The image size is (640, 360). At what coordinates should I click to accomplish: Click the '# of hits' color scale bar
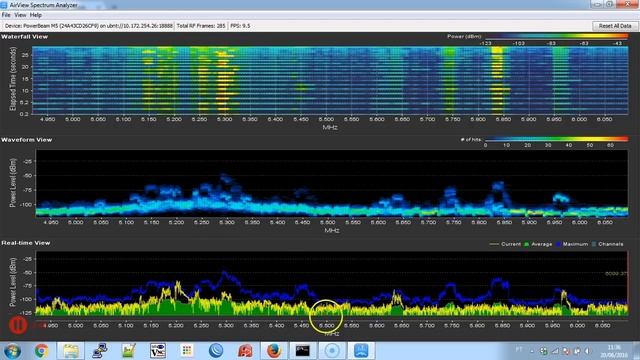tap(557, 139)
